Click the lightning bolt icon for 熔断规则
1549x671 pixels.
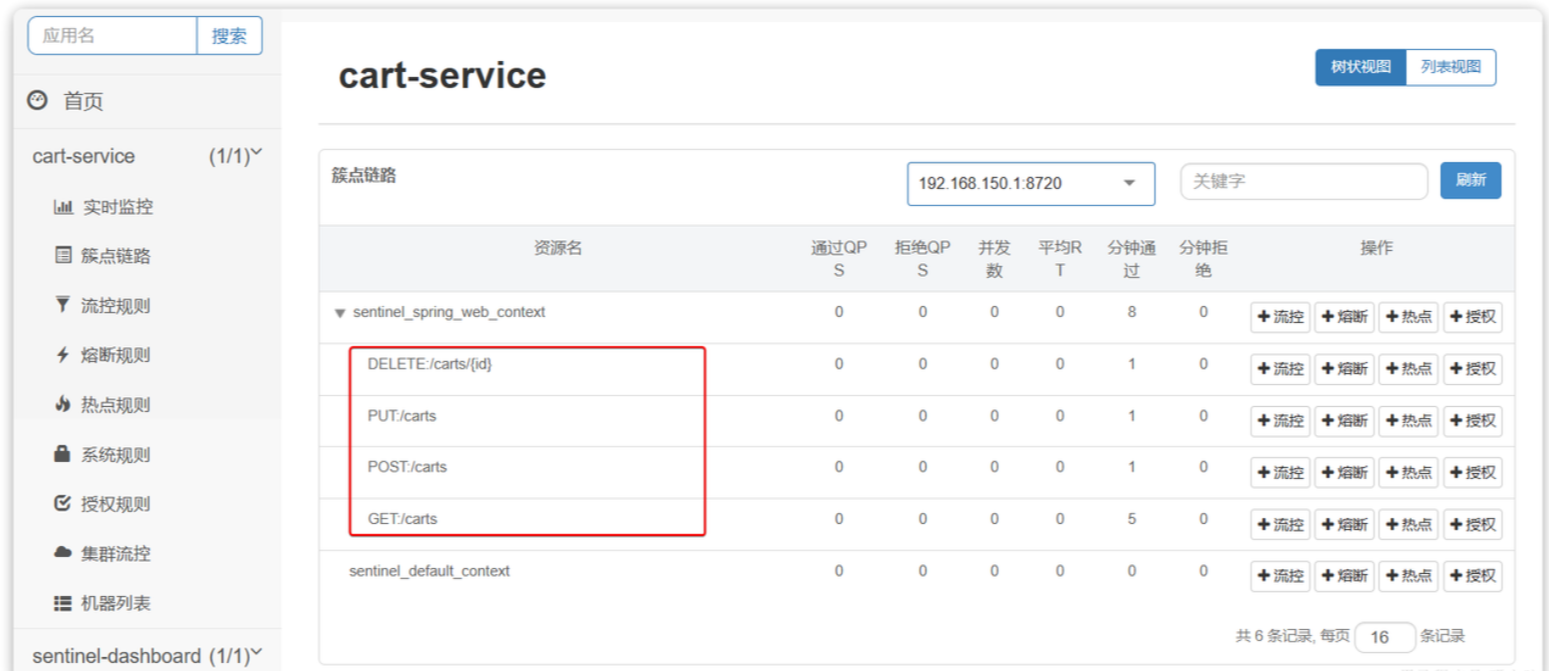tap(62, 355)
